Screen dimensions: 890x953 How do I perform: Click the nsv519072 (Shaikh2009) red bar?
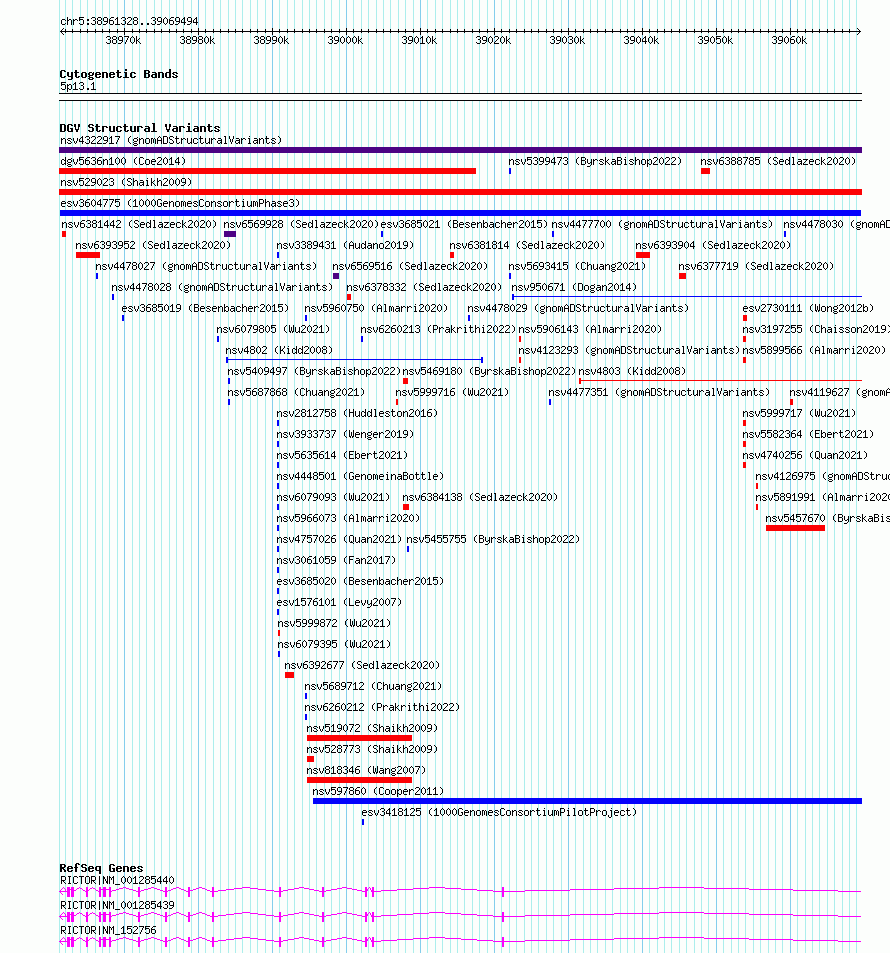pos(359,738)
